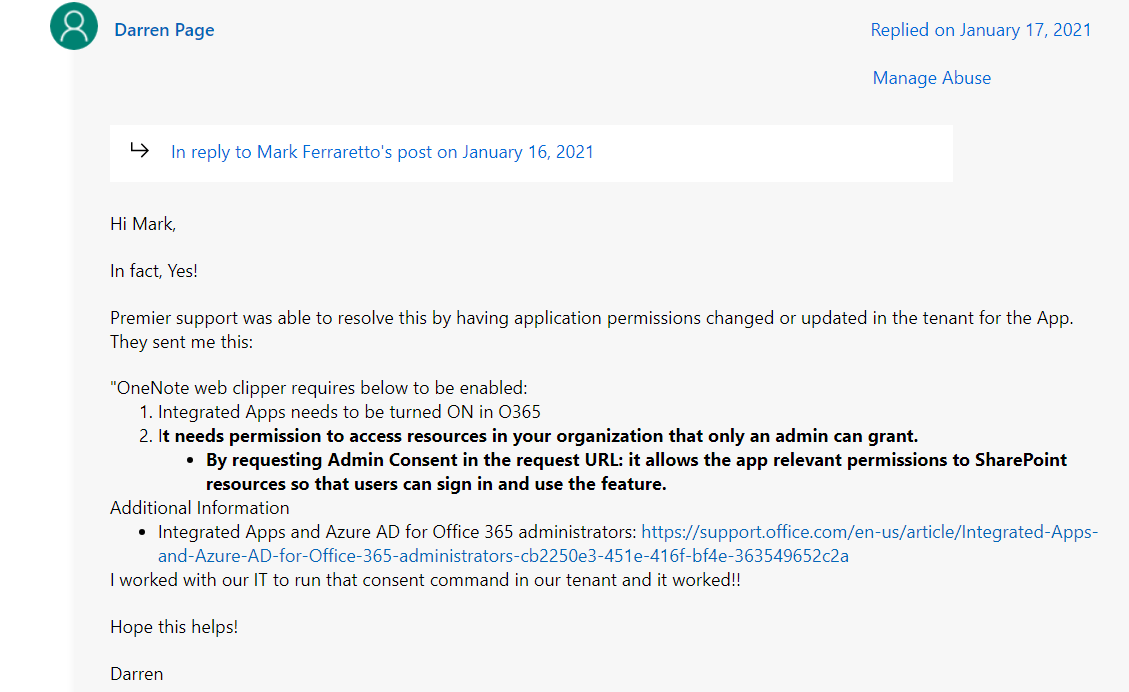Click 'Integrated Apps needs to be turned ON' item
The image size is (1129, 692).
click(x=349, y=412)
